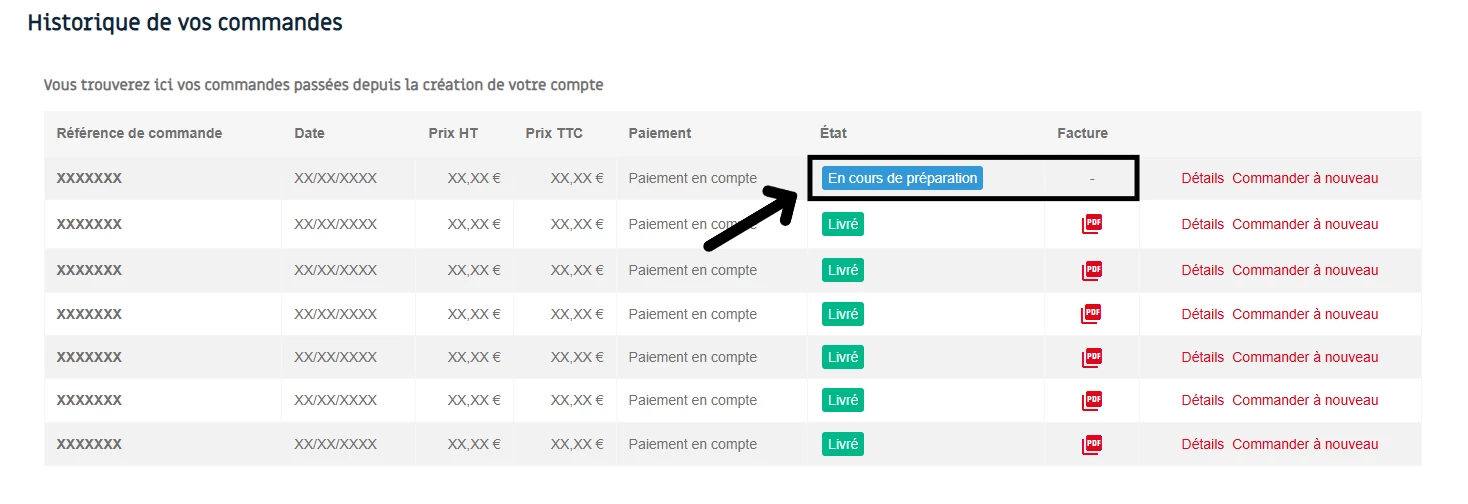
Task: Download the PDF invoice in the last row
Action: (x=1092, y=444)
